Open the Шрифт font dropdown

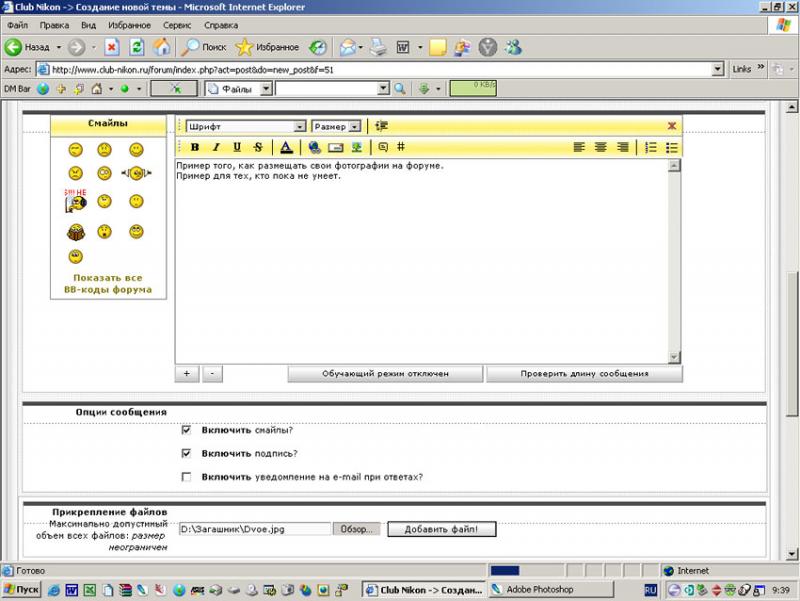coord(246,126)
